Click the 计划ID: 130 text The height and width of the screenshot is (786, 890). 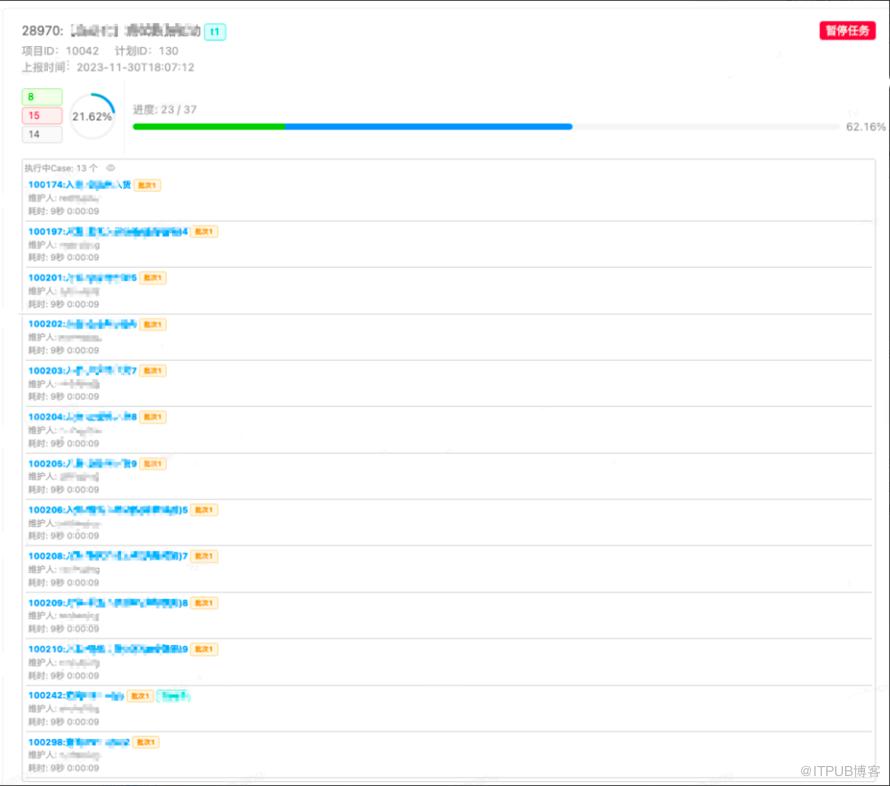pyautogui.click(x=146, y=51)
